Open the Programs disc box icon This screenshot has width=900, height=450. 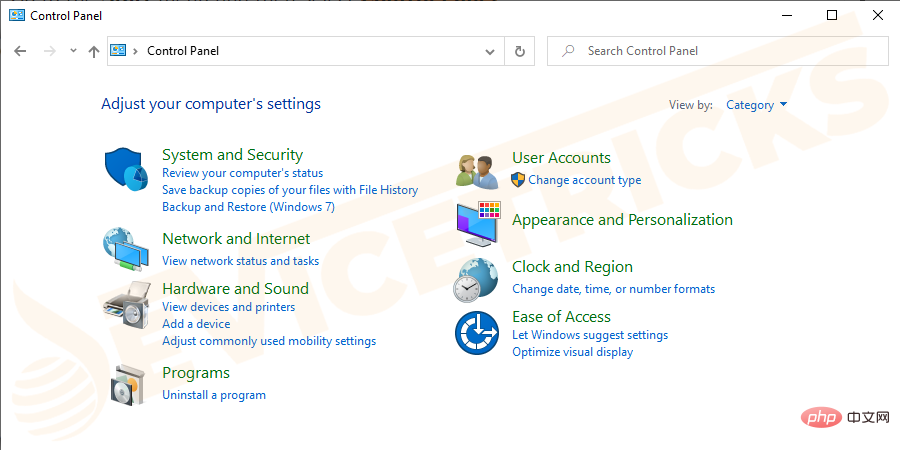[127, 384]
